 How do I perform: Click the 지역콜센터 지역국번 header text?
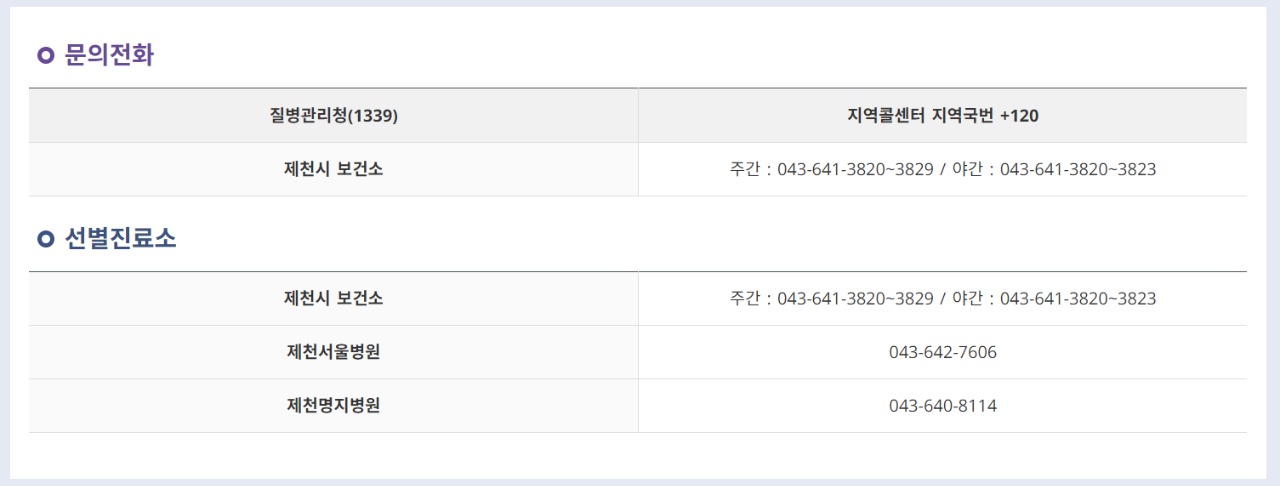(920, 116)
